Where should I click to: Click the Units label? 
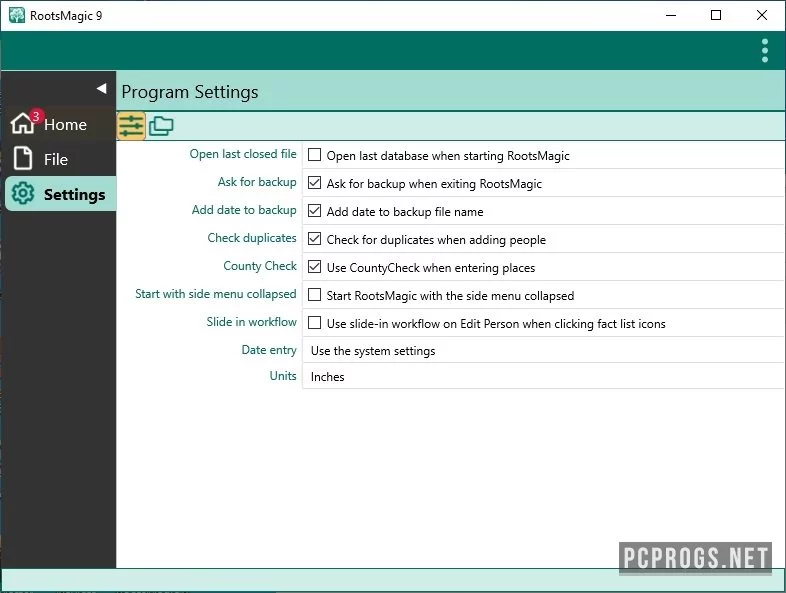pos(283,376)
